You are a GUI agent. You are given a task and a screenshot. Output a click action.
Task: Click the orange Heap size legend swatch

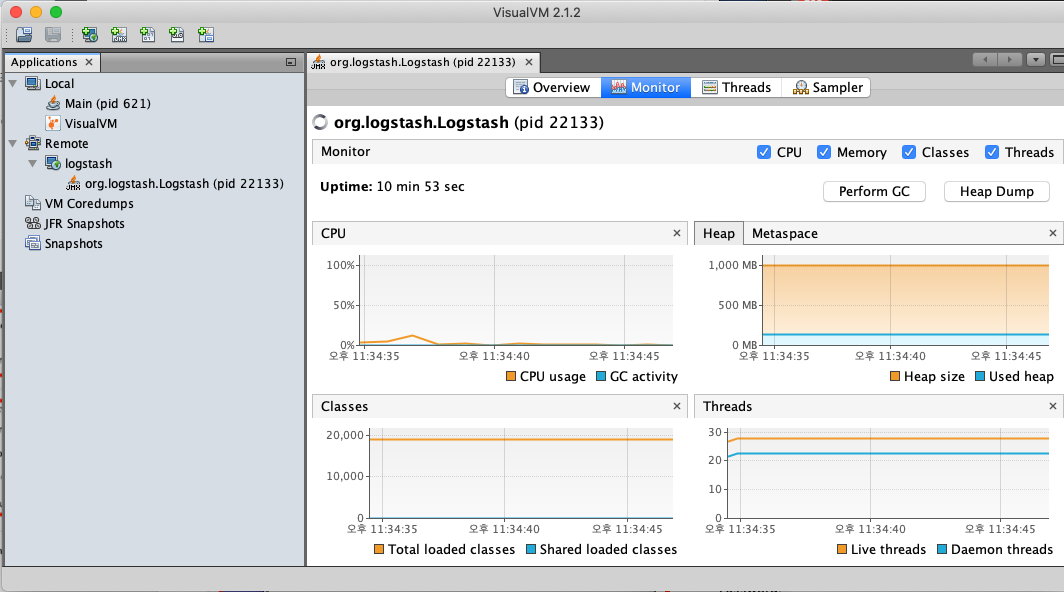[895, 376]
